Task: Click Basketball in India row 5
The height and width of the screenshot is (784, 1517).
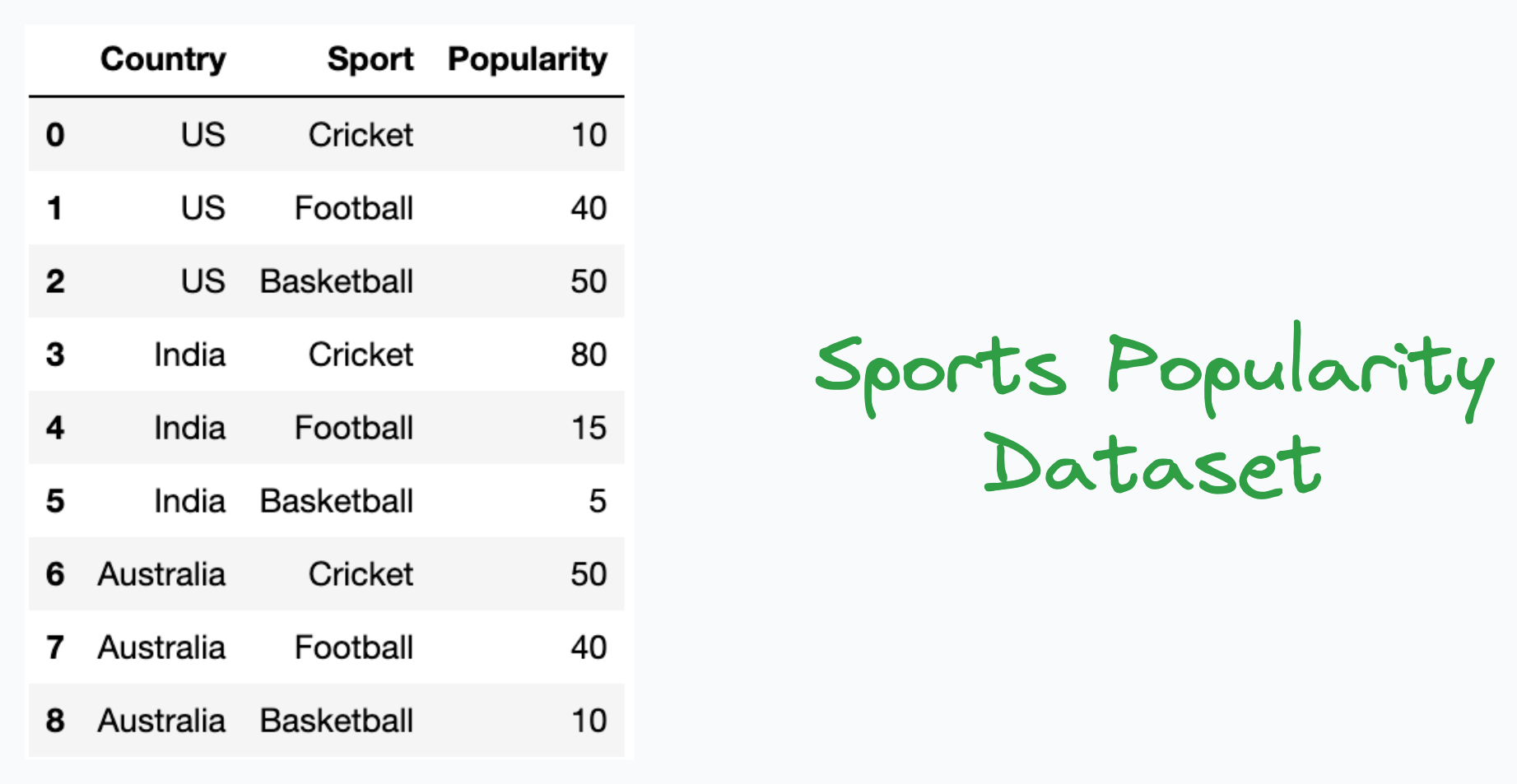Action: (x=337, y=501)
